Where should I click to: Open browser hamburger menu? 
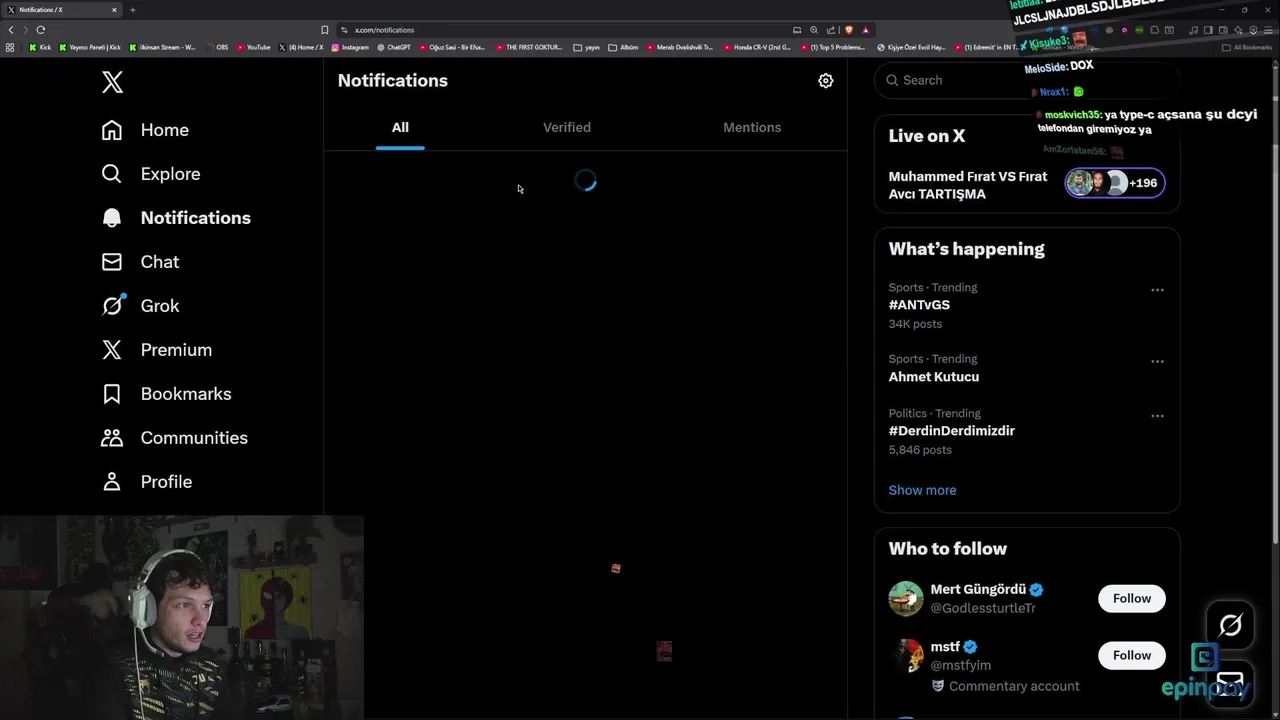click(1268, 30)
